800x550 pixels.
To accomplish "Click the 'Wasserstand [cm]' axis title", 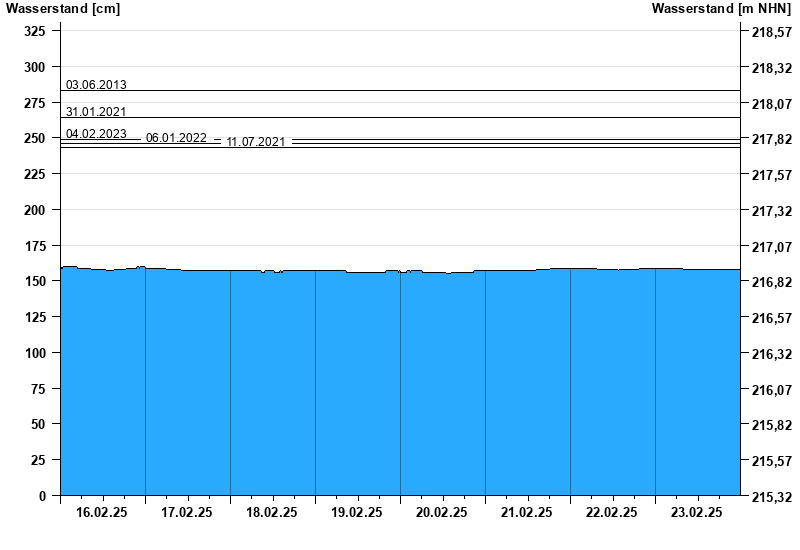I will click(x=62, y=9).
